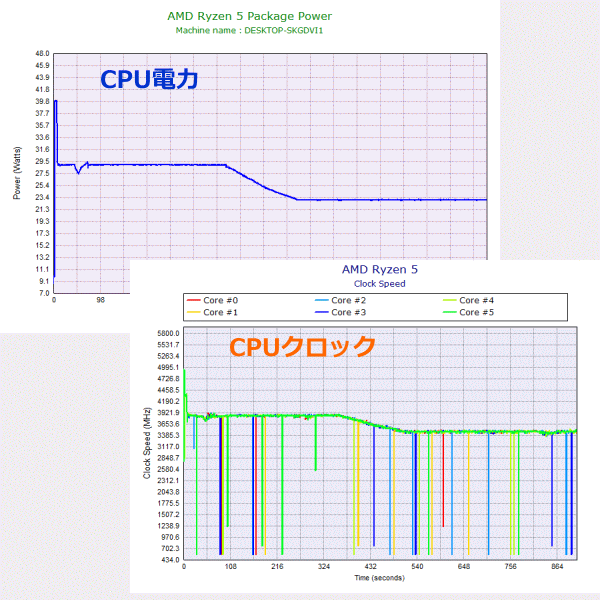Select the 'Core #2' legend label
The height and width of the screenshot is (600, 600).
point(349,300)
